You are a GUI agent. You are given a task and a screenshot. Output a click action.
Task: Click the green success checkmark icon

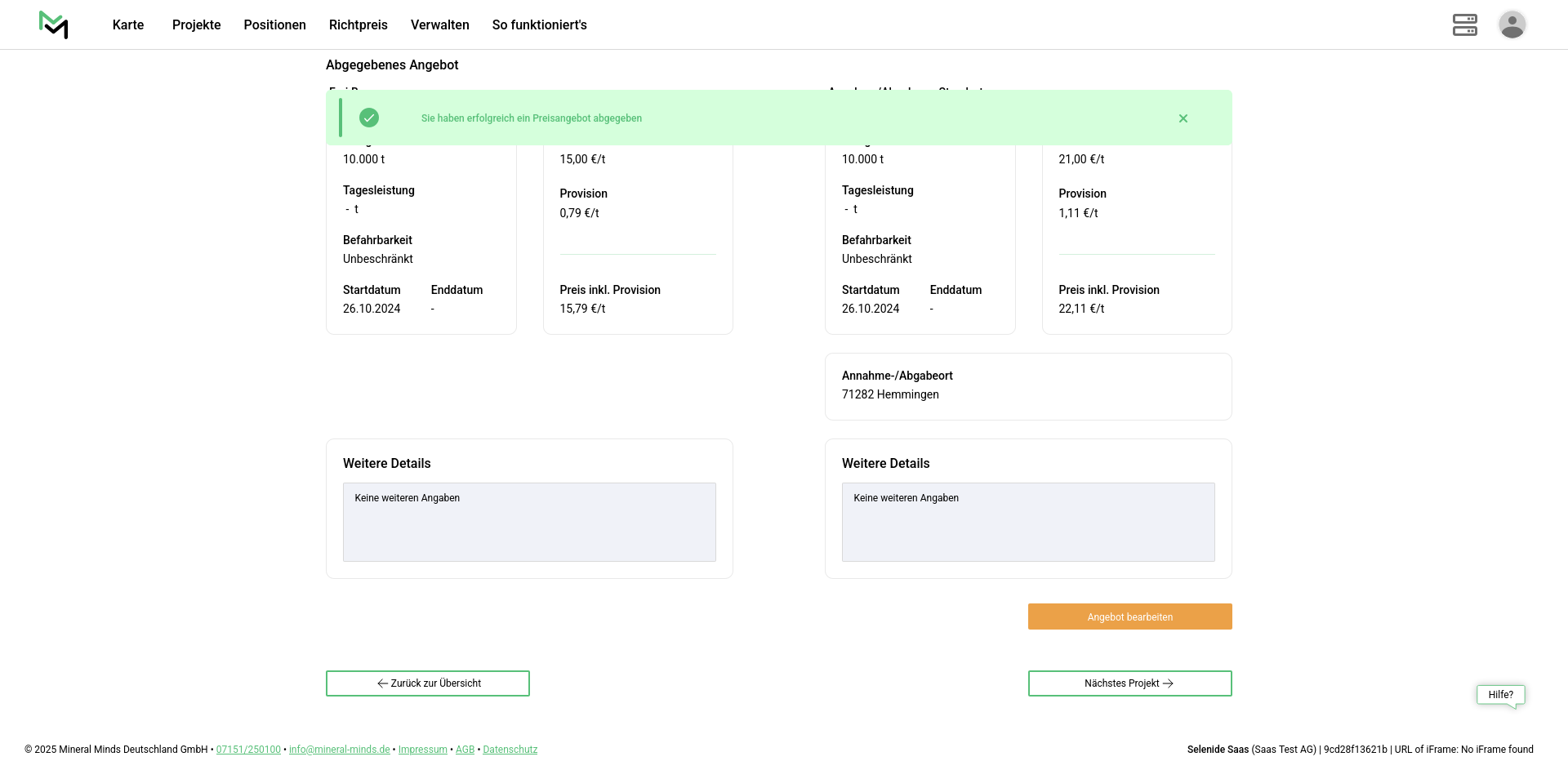369,118
